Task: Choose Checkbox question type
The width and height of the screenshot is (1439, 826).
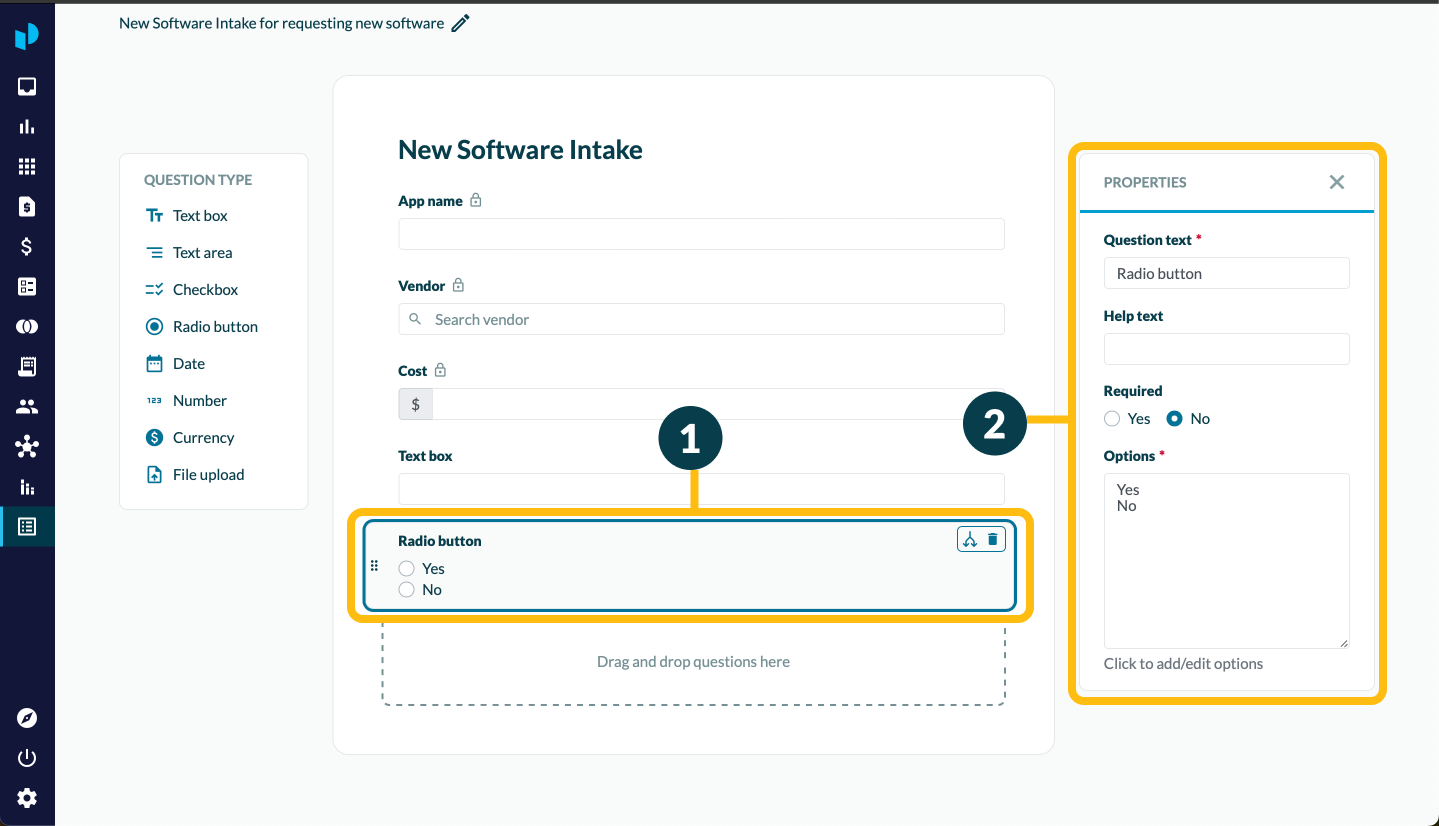Action: pos(205,290)
